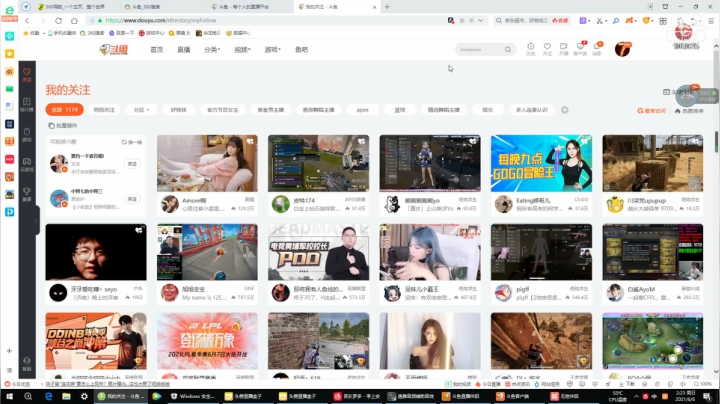Open 鱼吧 in Douyu navigation

click(302, 50)
